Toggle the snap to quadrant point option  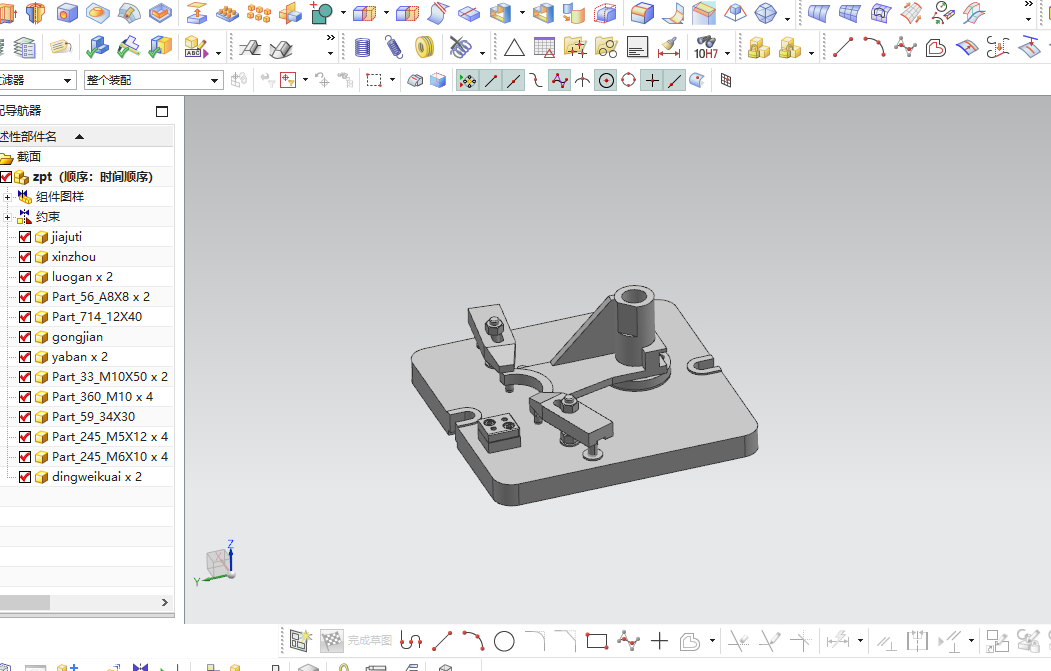pos(628,80)
